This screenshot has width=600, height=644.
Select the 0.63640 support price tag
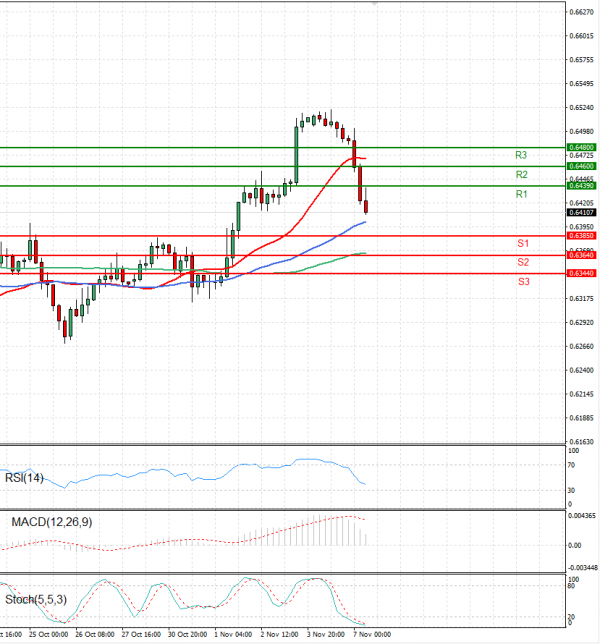582,255
